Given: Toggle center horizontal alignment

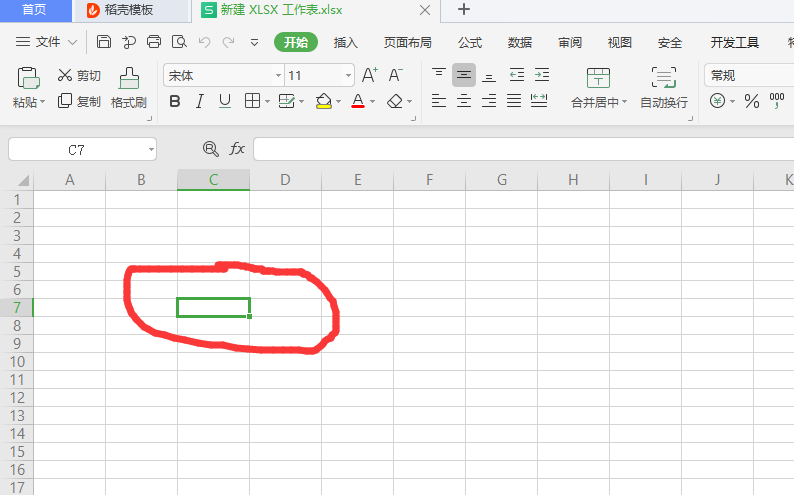Looking at the screenshot, I should click(x=464, y=101).
